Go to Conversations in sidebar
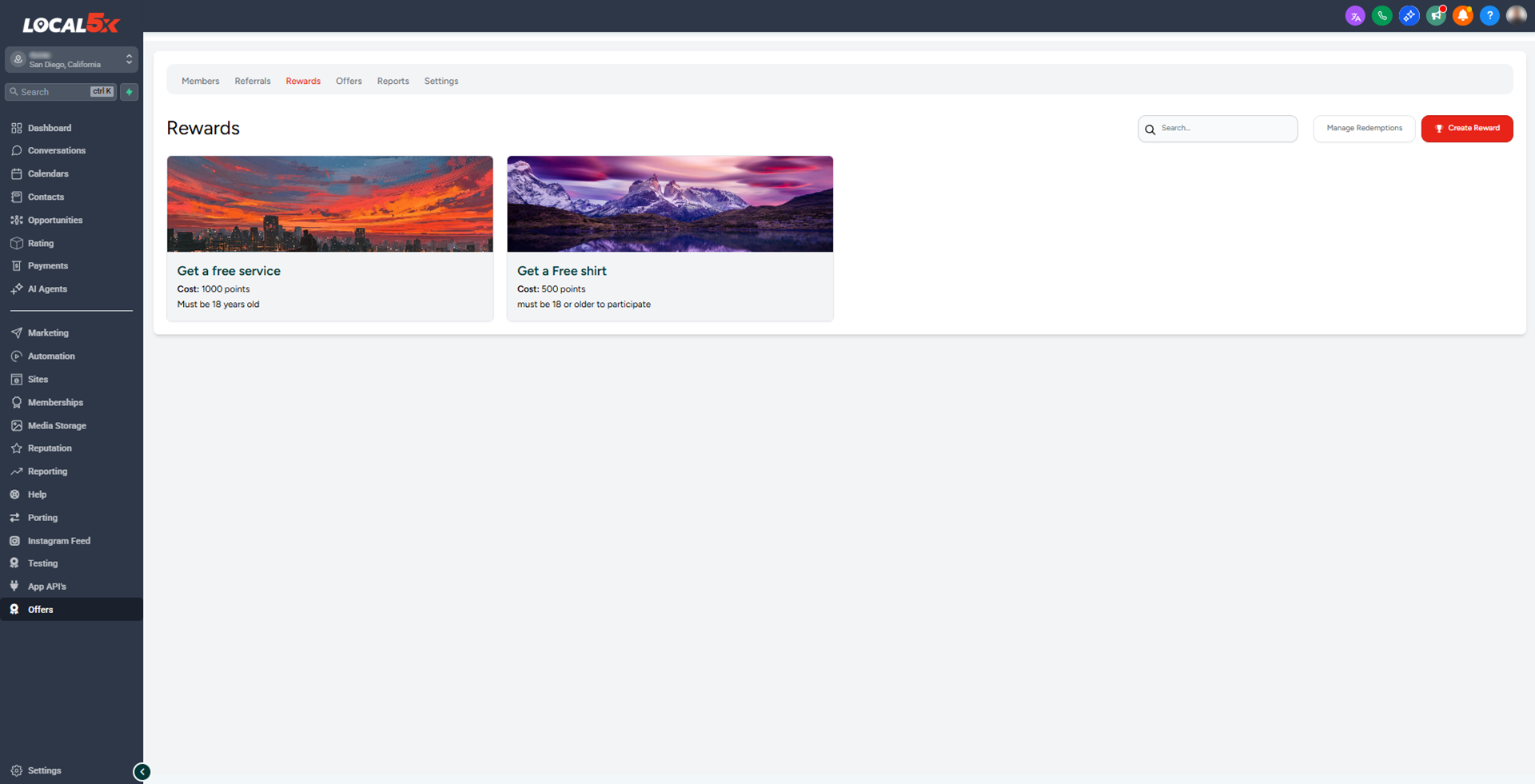The image size is (1535, 784). click(x=56, y=151)
